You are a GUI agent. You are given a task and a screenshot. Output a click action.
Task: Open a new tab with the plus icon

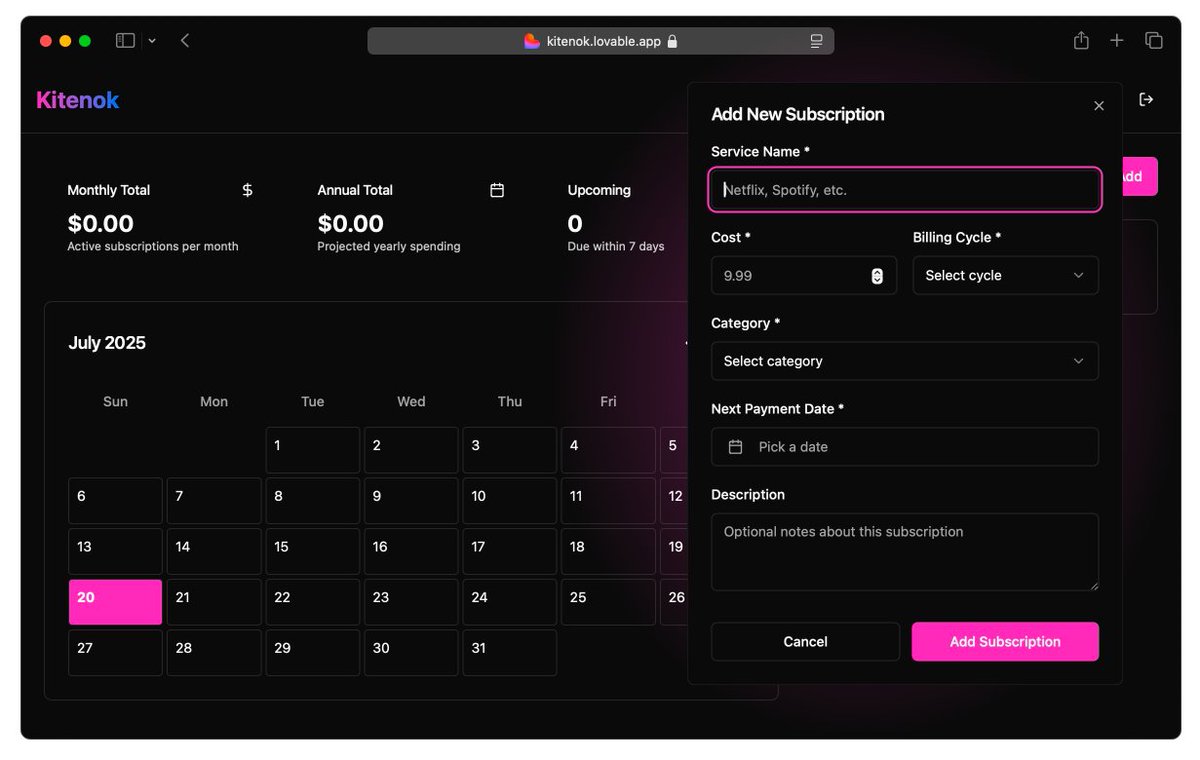click(x=1117, y=41)
